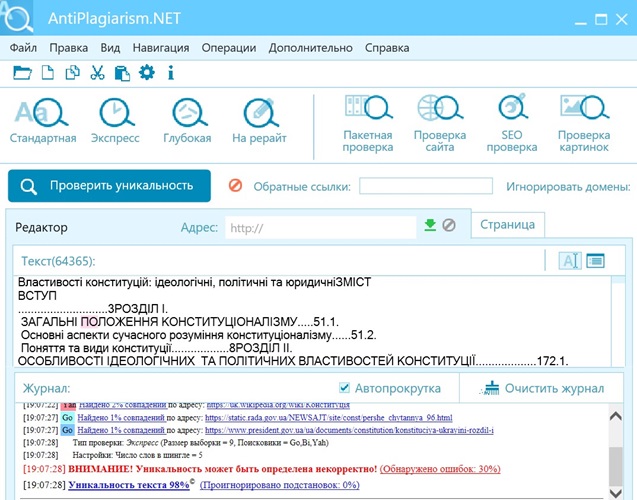Load page with the green download arrow
Screen dimensions: 637x500
click(430, 225)
